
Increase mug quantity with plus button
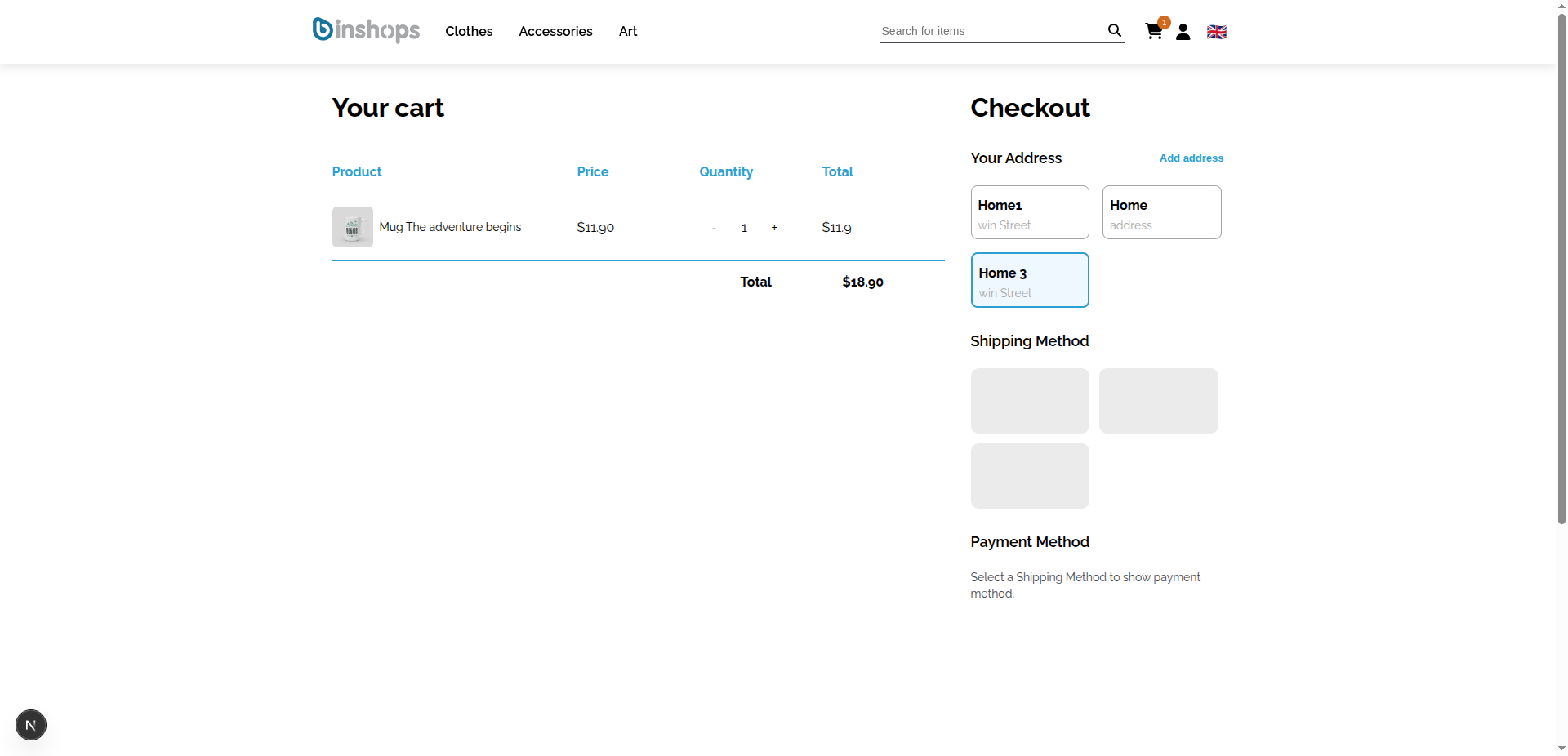[774, 228]
